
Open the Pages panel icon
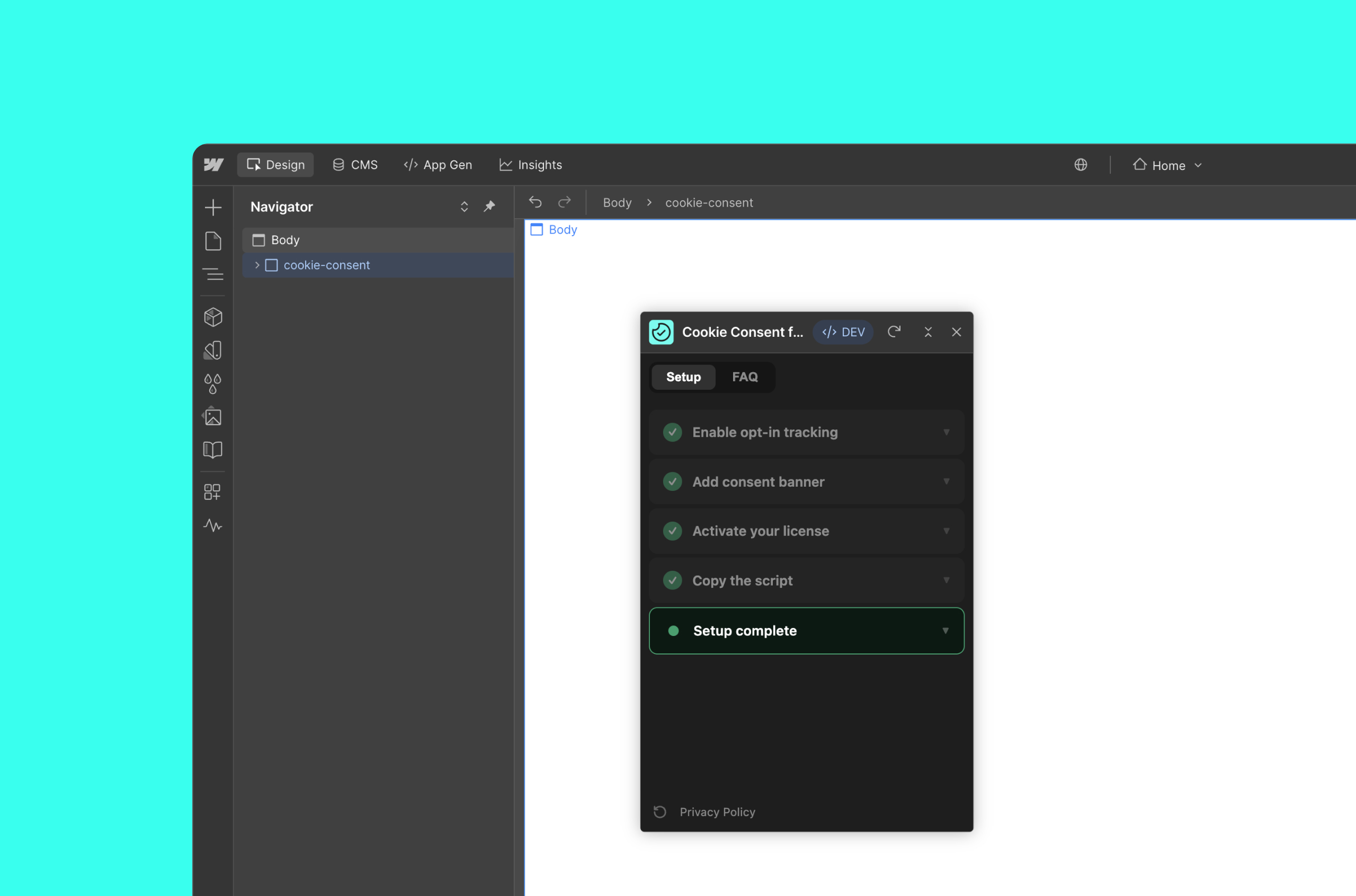point(212,241)
